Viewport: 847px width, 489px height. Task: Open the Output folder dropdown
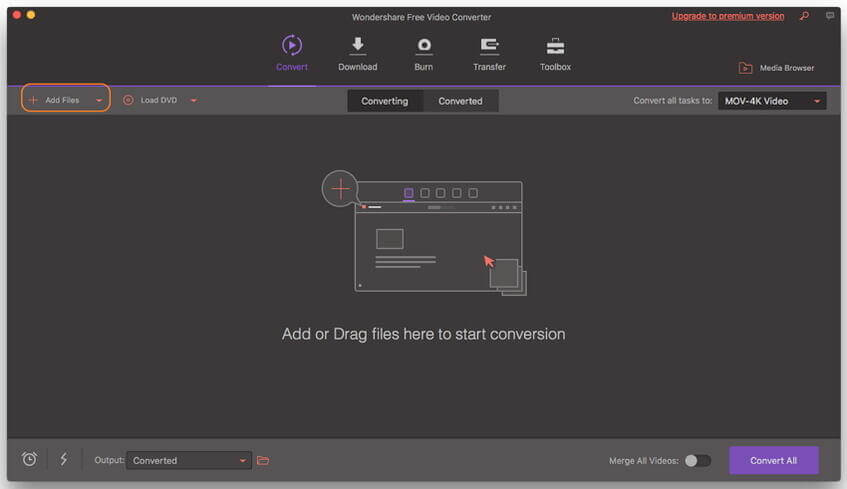pyautogui.click(x=189, y=460)
